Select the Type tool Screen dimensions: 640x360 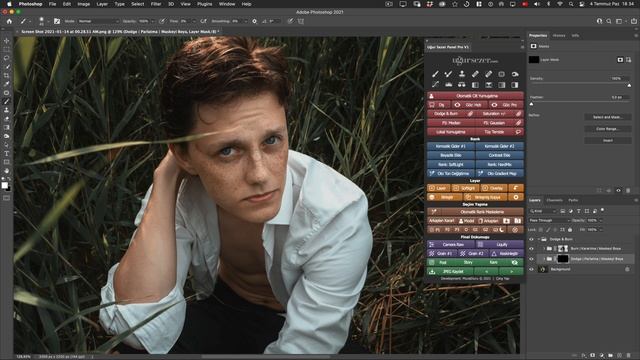[7, 153]
